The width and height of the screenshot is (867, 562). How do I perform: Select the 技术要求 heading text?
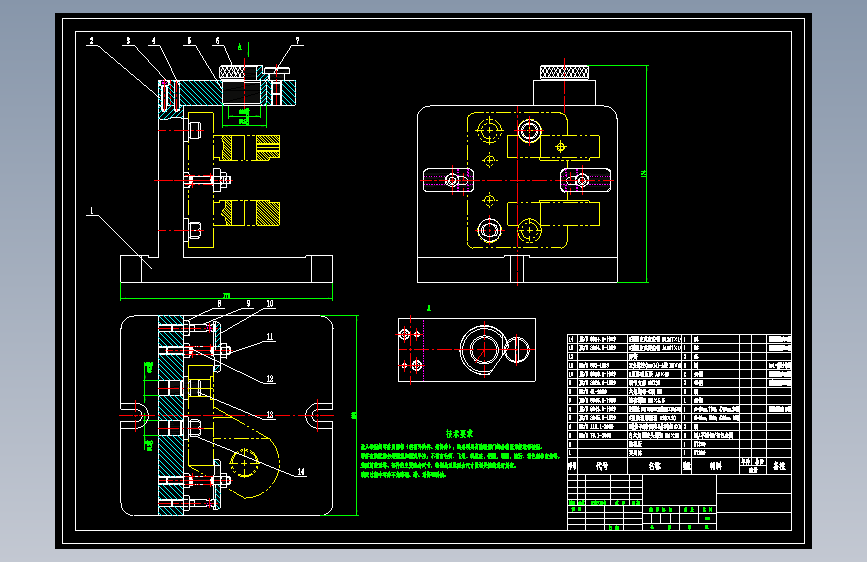pos(459,434)
